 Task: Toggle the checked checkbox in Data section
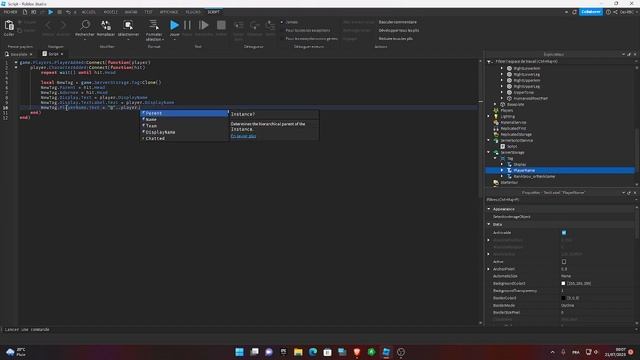564,233
